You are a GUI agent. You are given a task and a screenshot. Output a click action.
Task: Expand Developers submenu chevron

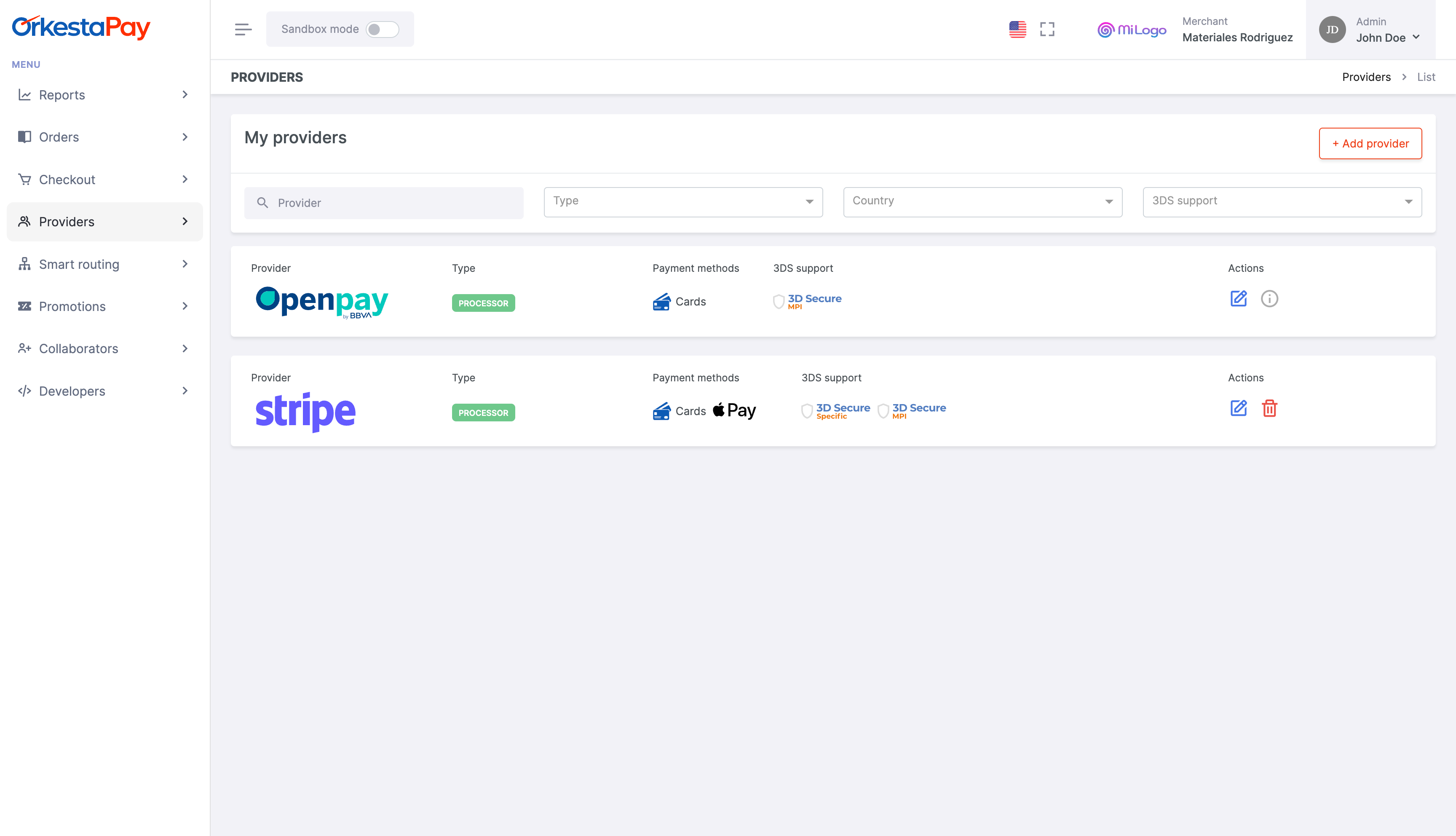[x=185, y=391]
